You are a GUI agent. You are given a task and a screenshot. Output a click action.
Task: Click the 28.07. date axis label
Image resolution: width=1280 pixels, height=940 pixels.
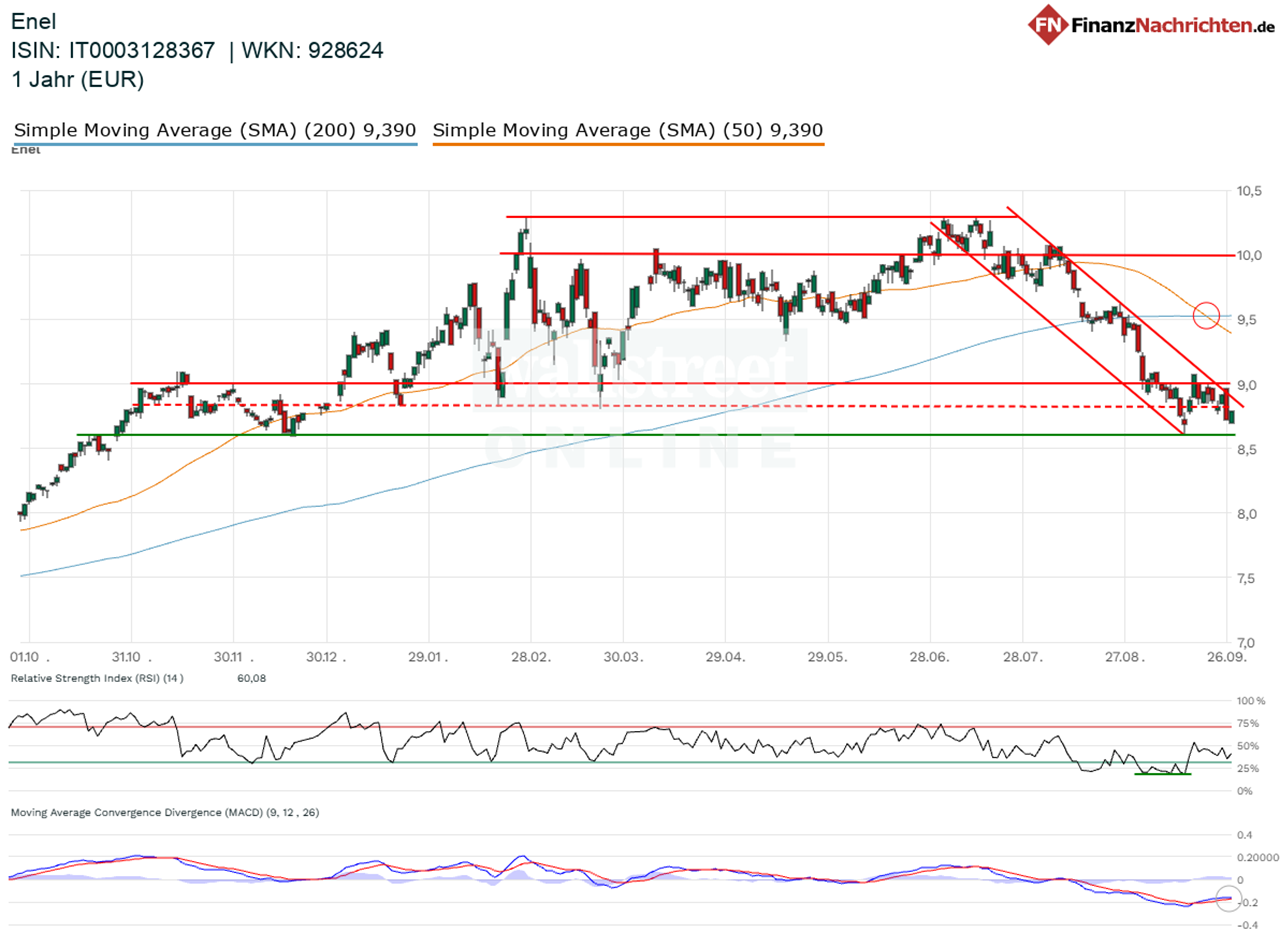tap(1022, 658)
